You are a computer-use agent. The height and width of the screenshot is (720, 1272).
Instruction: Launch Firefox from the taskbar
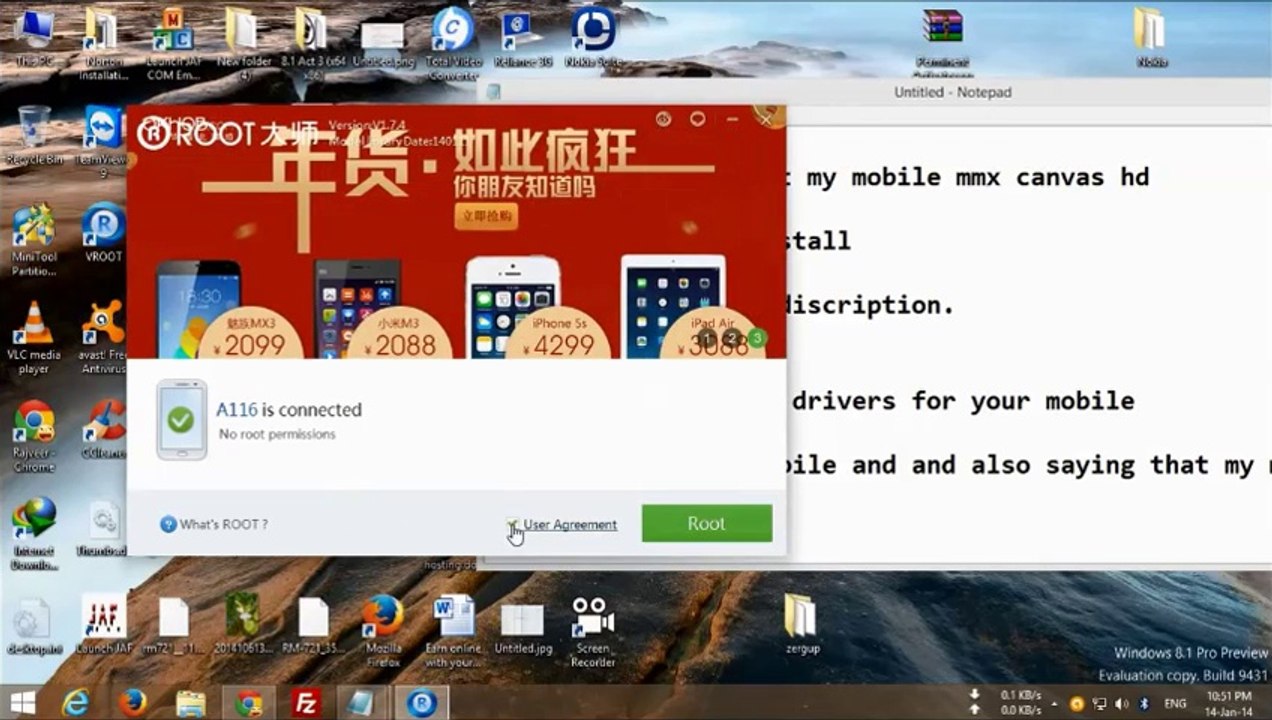point(133,703)
